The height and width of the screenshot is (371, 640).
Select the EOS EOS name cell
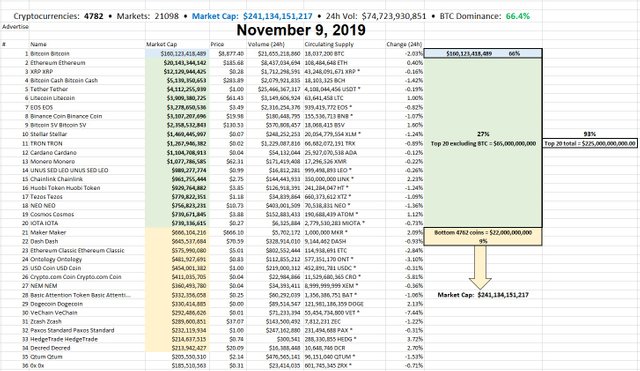pos(42,107)
